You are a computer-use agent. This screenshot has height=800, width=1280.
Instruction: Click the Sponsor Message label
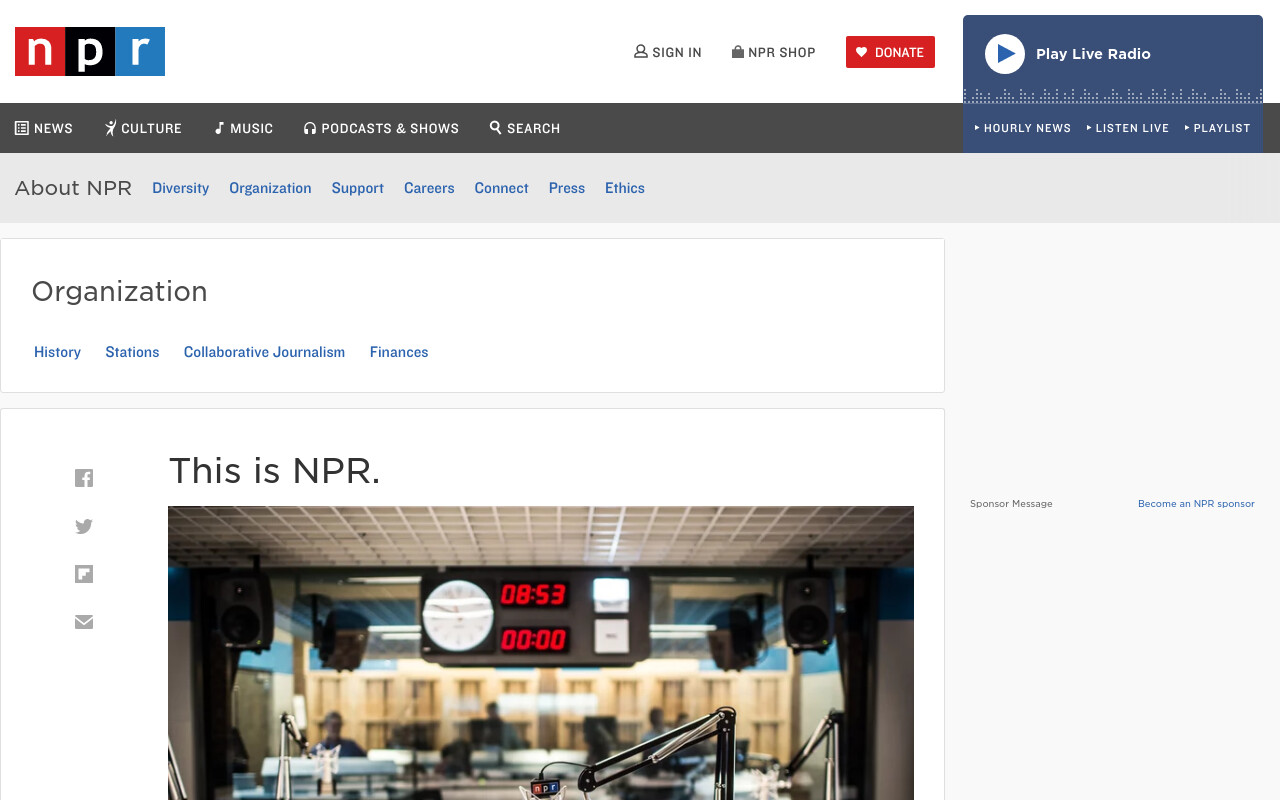tap(1011, 504)
